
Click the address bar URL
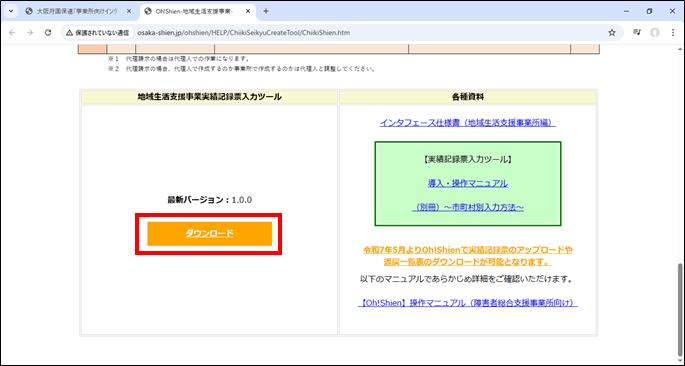pyautogui.click(x=243, y=33)
